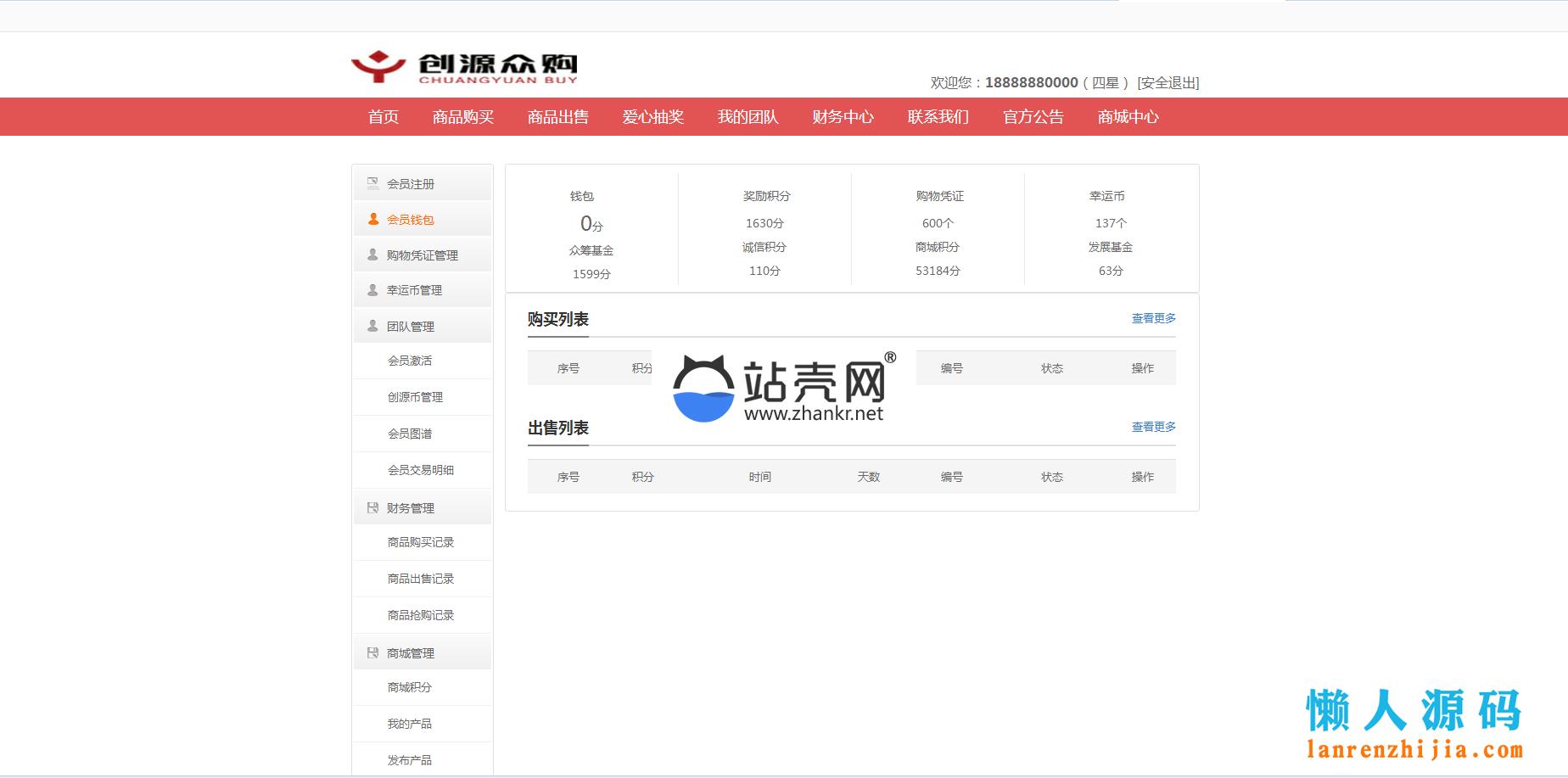The image size is (1568, 778).
Task: Click the 商城积分 53184分 balance
Action: coord(938,271)
